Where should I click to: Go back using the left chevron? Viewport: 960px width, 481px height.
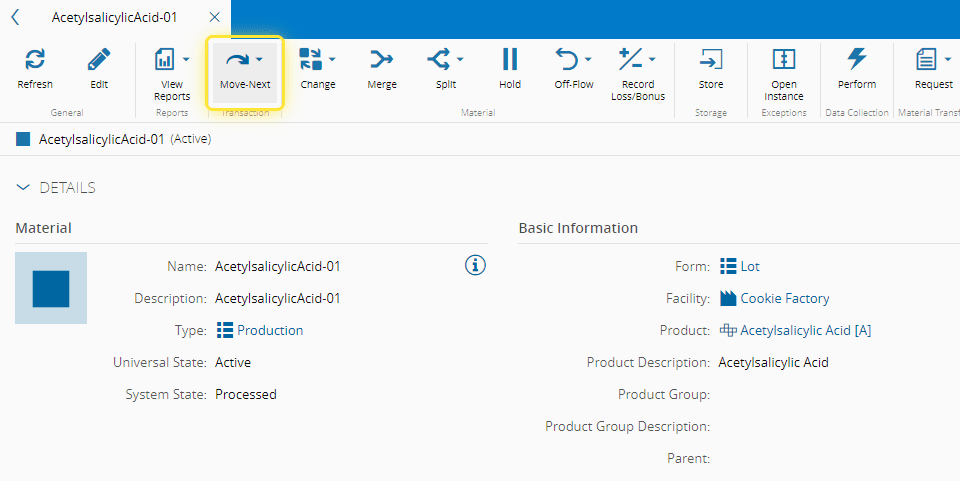15,18
